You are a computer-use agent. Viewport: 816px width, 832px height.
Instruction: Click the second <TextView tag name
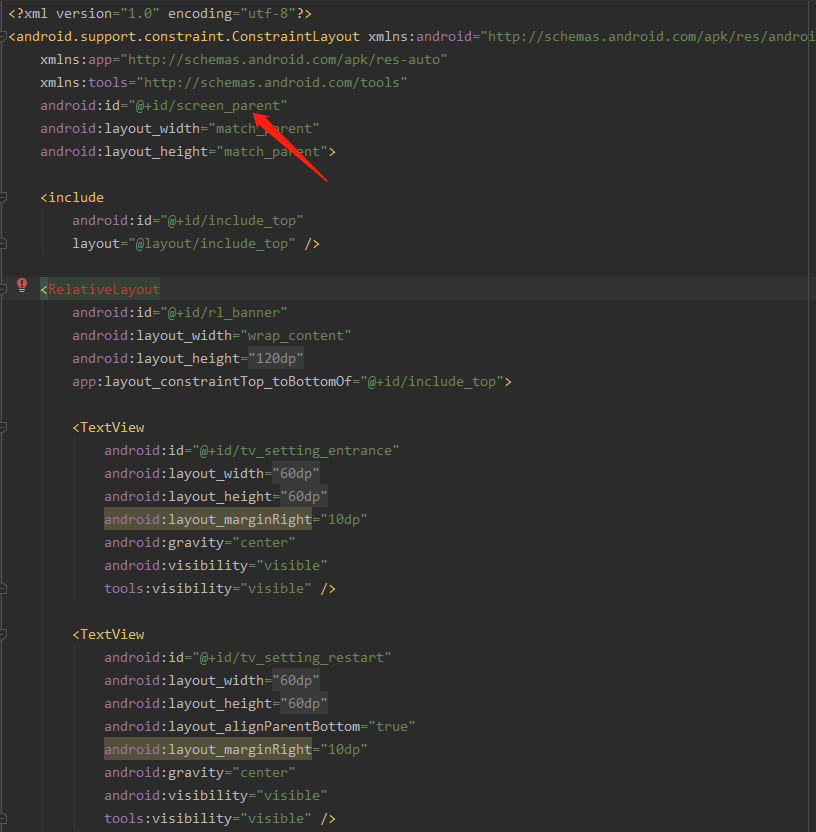(108, 634)
